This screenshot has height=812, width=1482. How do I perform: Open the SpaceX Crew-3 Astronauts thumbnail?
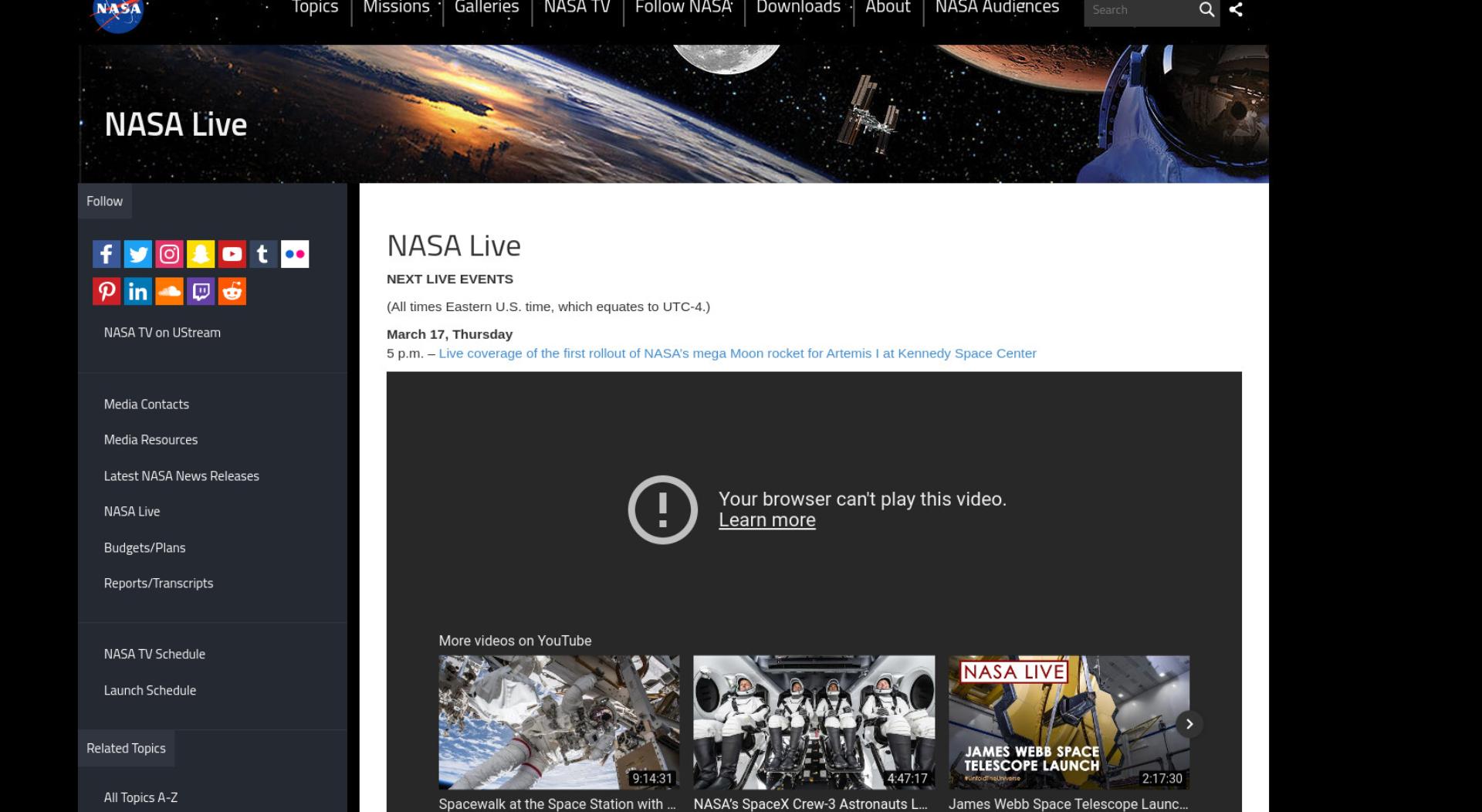tap(814, 722)
